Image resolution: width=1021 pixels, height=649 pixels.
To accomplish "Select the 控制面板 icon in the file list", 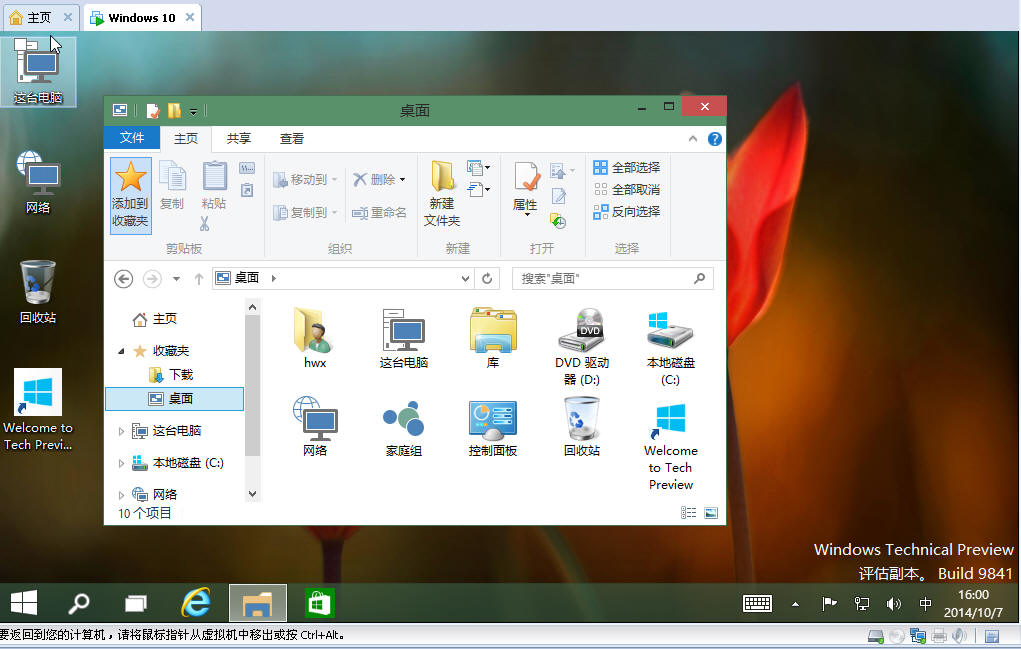I will click(493, 419).
